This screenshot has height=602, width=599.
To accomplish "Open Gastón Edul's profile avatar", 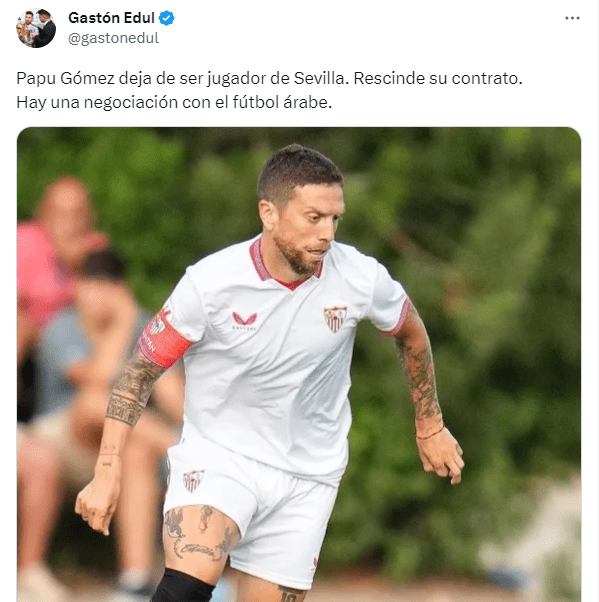I will 36,28.
